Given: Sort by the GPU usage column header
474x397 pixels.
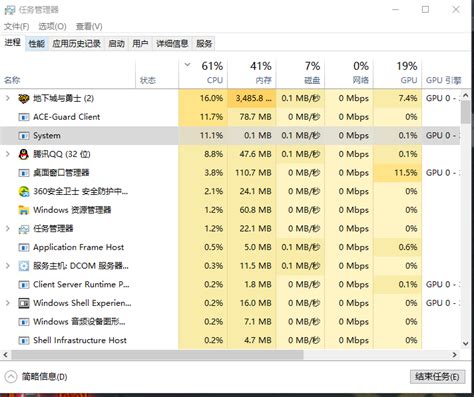Looking at the screenshot, I should pos(398,74).
